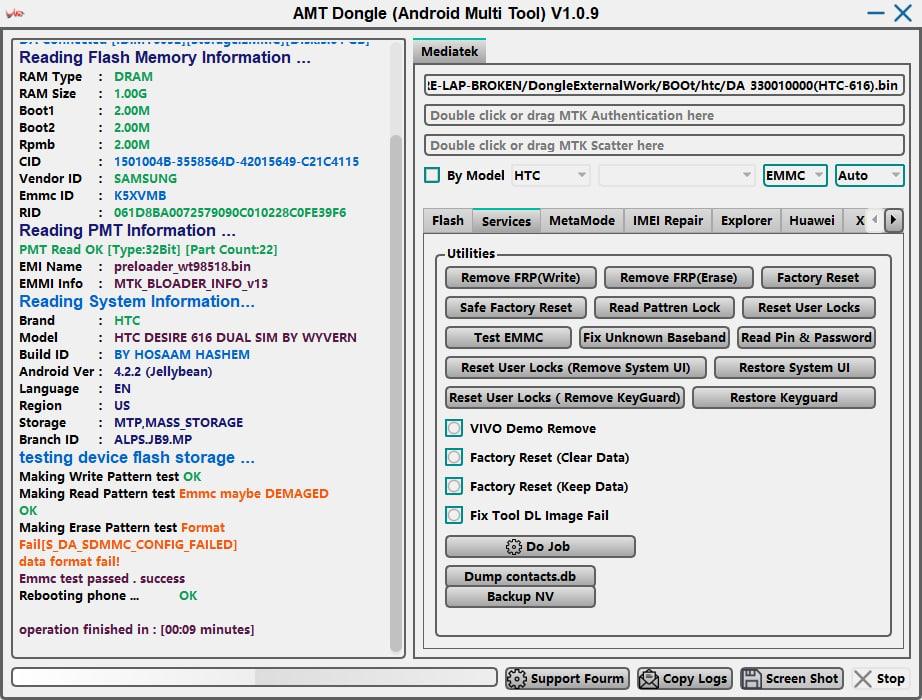This screenshot has height=700, width=922.
Task: Click CID value 1501004B-3558564D-42015649-C21C4115
Action: pos(236,162)
